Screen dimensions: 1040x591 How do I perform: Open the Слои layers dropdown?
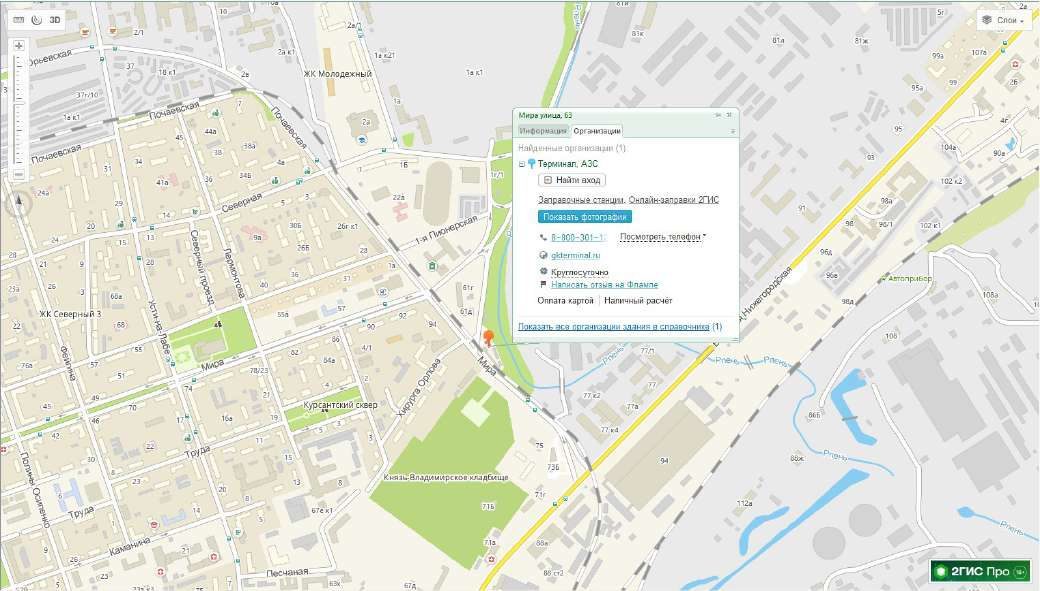click(x=1006, y=20)
